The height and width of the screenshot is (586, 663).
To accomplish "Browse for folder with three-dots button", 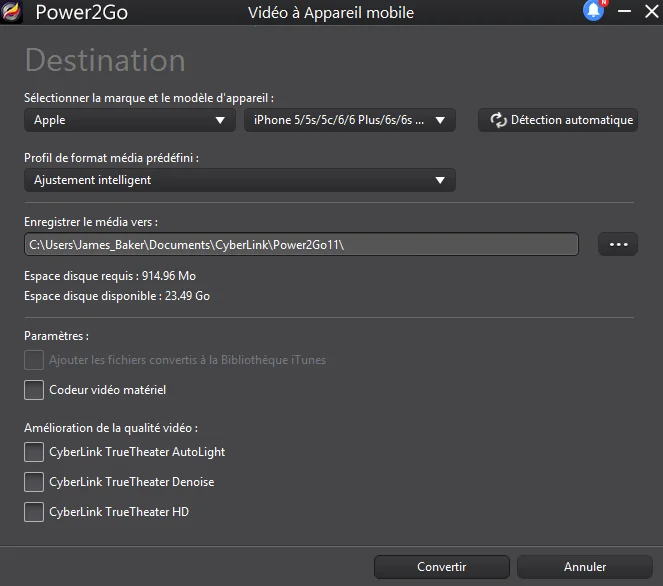I will tap(618, 244).
